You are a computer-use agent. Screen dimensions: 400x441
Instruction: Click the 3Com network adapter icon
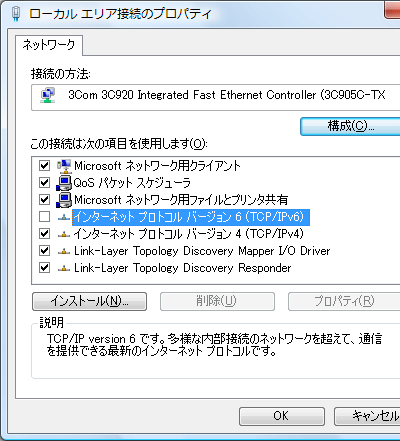tap(48, 95)
